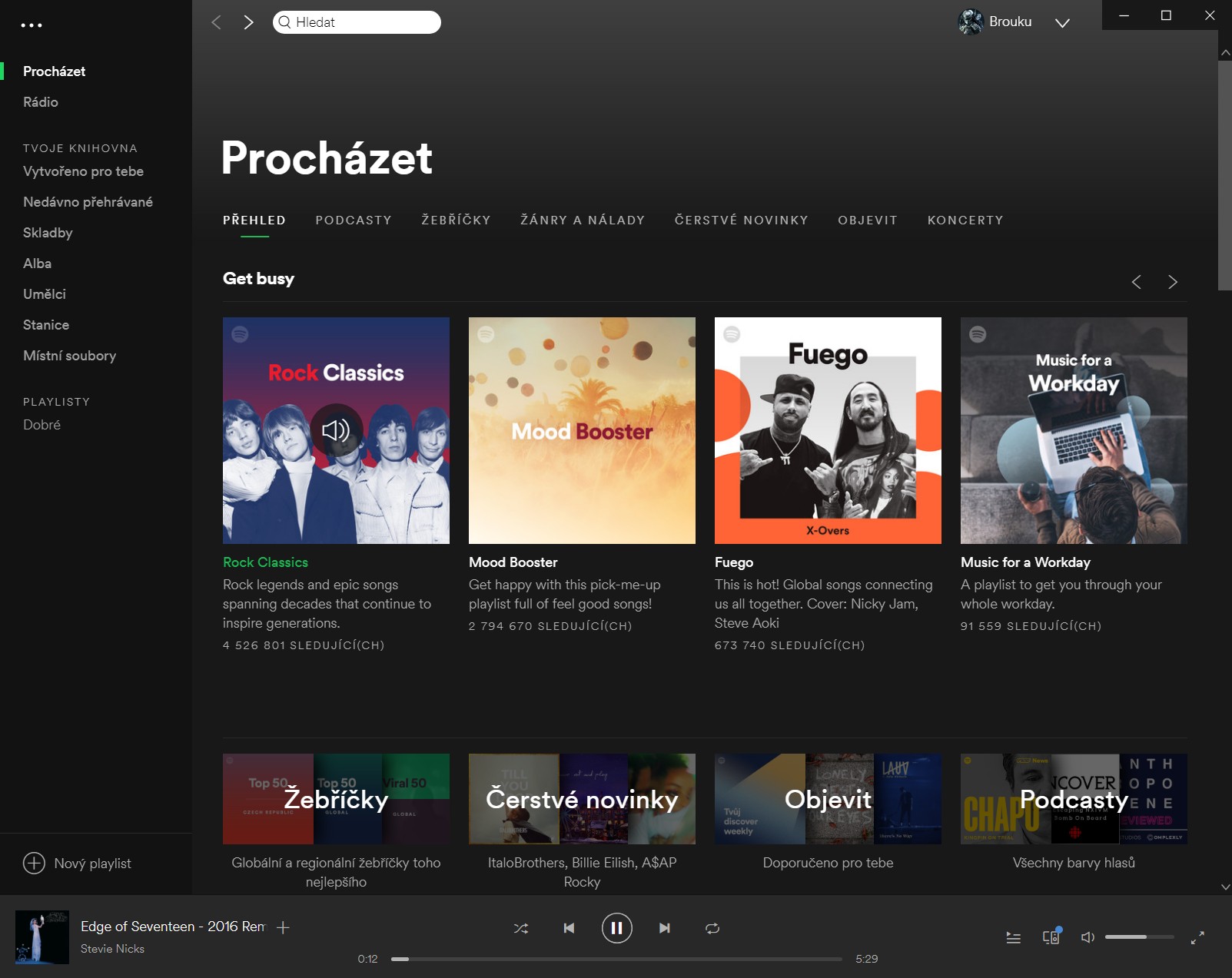Skip to the next track
This screenshot has width=1232, height=978.
[x=665, y=928]
